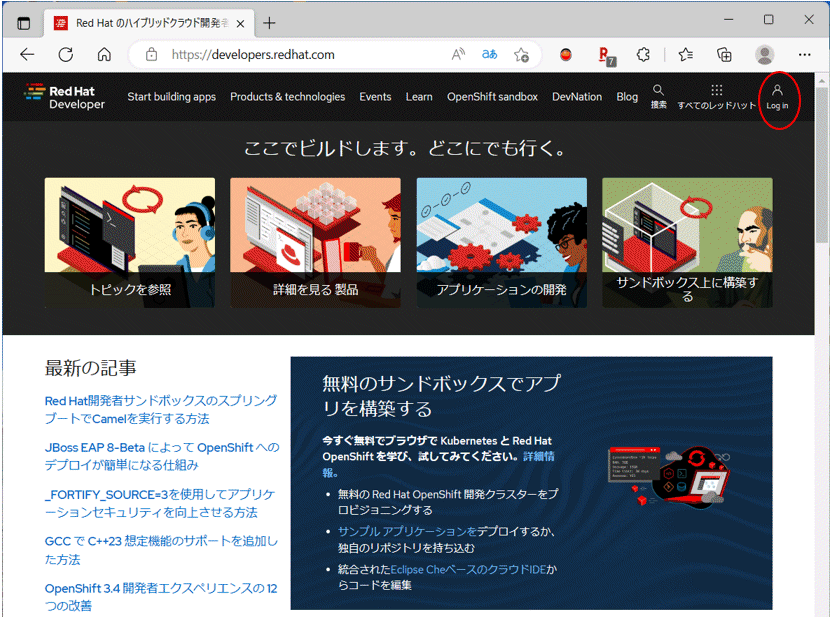Screen dimensions: 830x617
Task: Open DevNation menu item
Action: tap(577, 97)
